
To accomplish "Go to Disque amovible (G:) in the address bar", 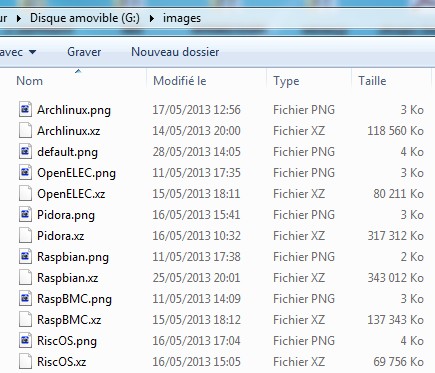I will 85,18.
